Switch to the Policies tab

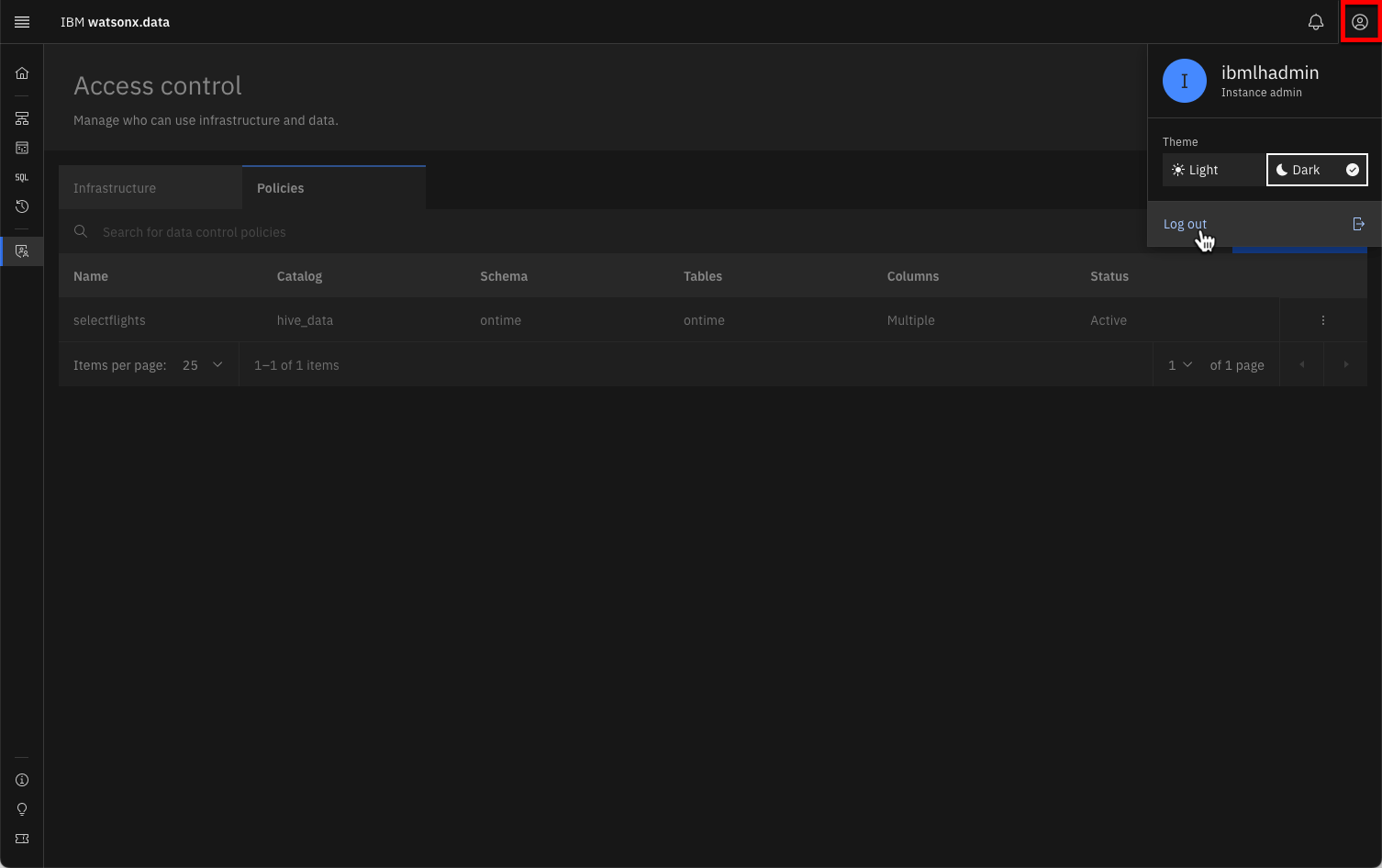(334, 188)
